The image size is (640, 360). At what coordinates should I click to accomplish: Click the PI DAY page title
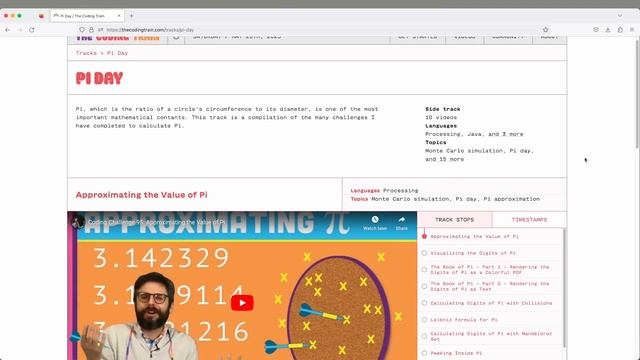pos(99,78)
